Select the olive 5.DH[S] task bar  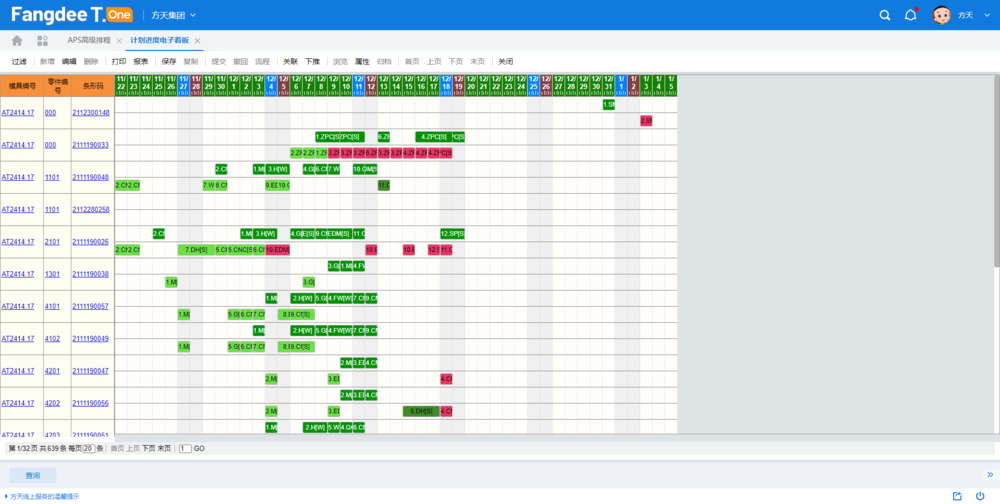tap(421, 411)
